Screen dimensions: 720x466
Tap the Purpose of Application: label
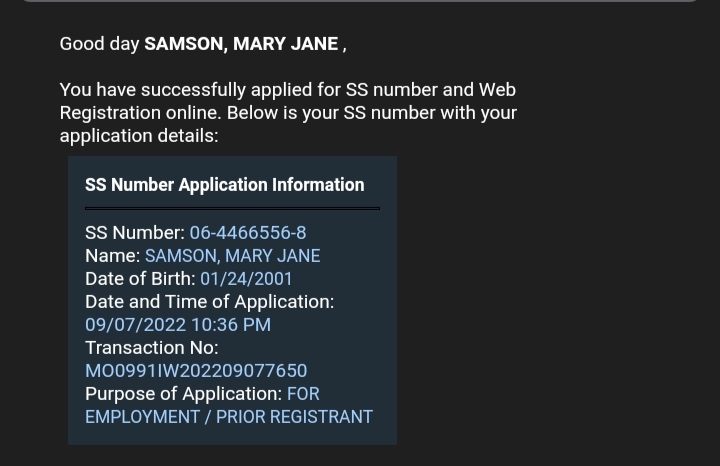[183, 394]
